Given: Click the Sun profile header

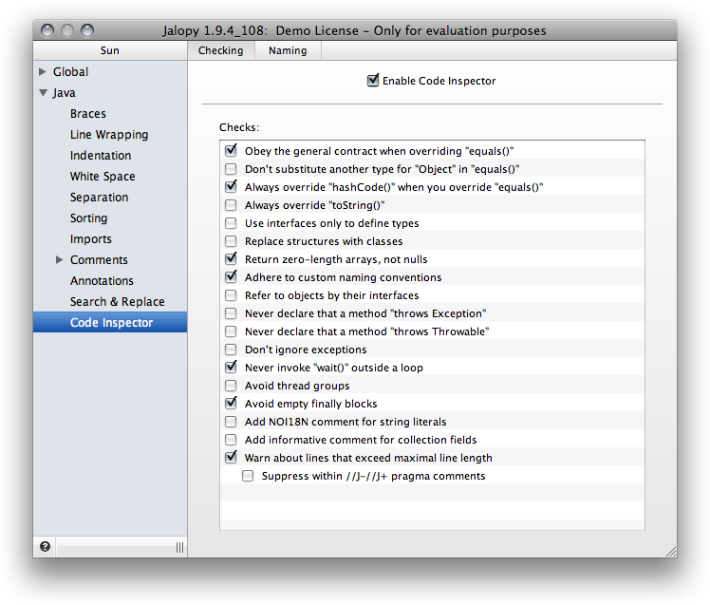Looking at the screenshot, I should point(110,50).
